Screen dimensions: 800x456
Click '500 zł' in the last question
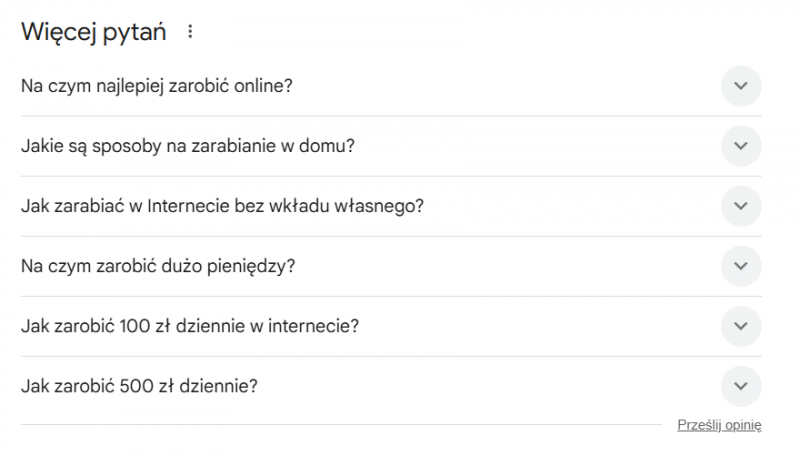[x=146, y=386]
